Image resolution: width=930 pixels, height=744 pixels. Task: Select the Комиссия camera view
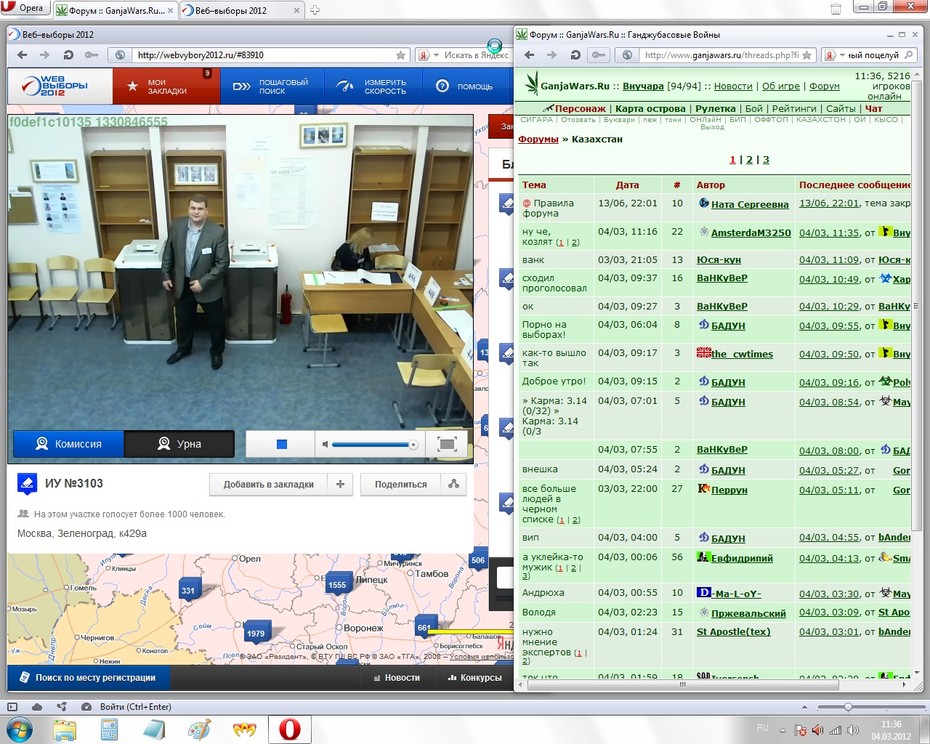coord(68,444)
